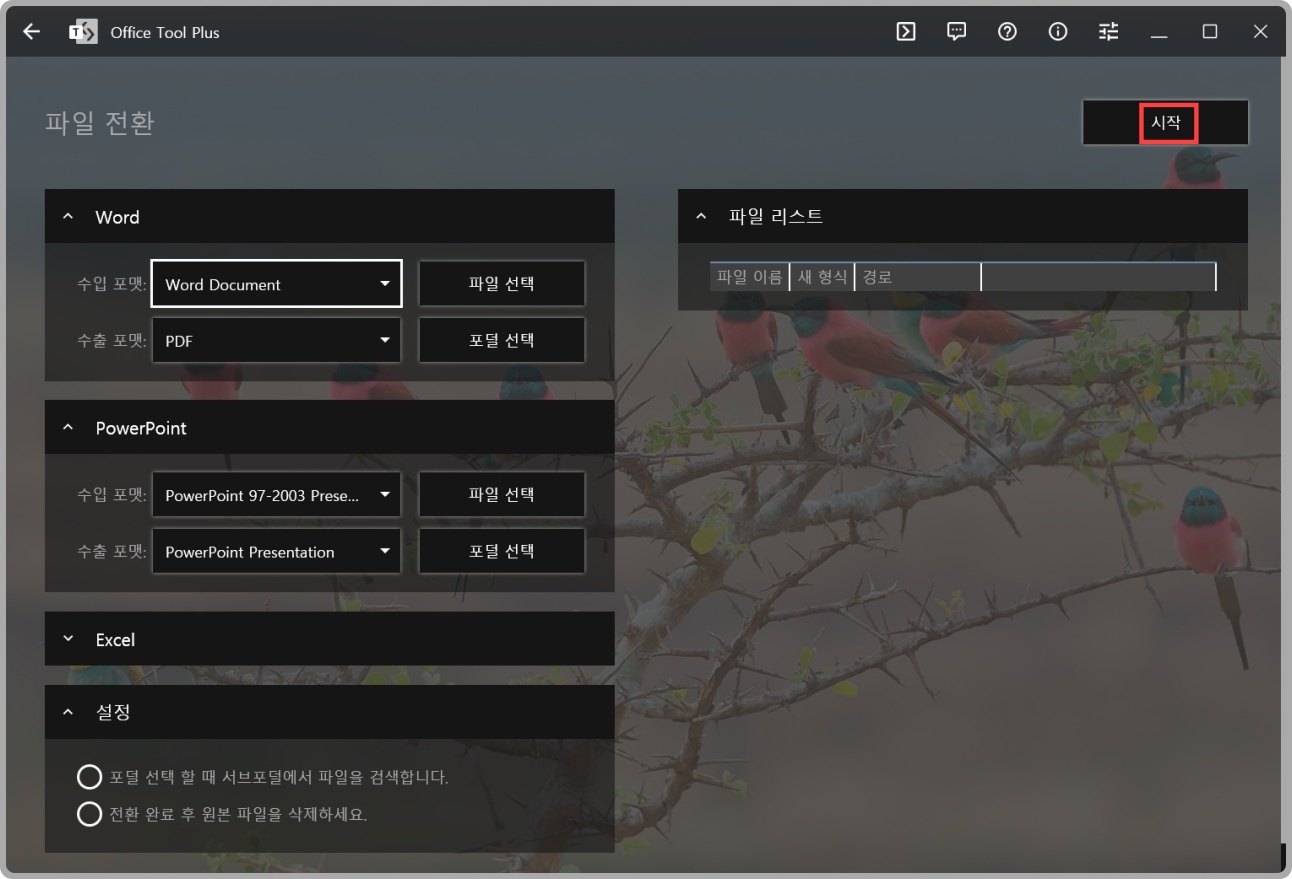Open the command console icon

tap(906, 32)
